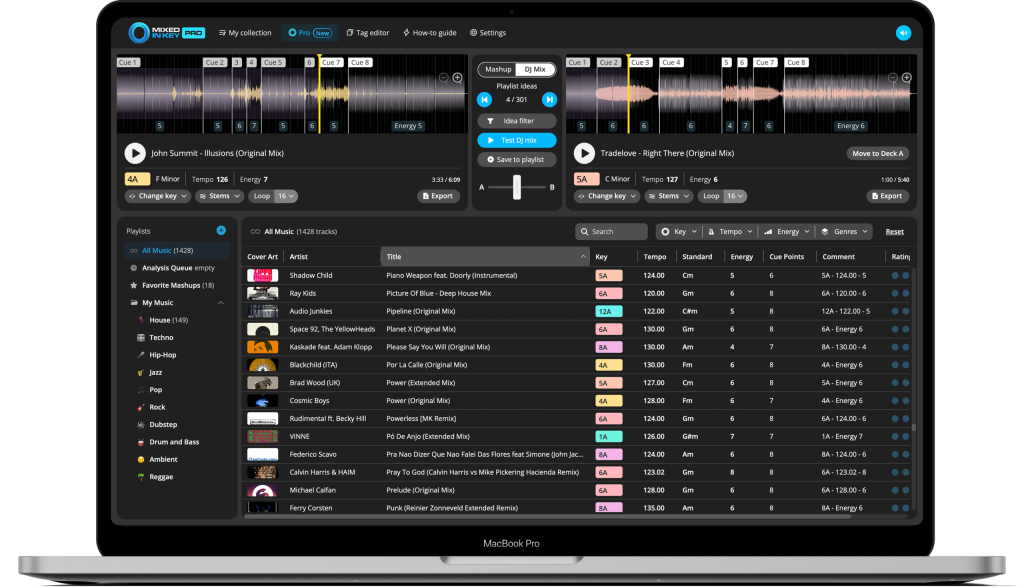
Task: Click Move to Deck A button
Action: pos(877,153)
